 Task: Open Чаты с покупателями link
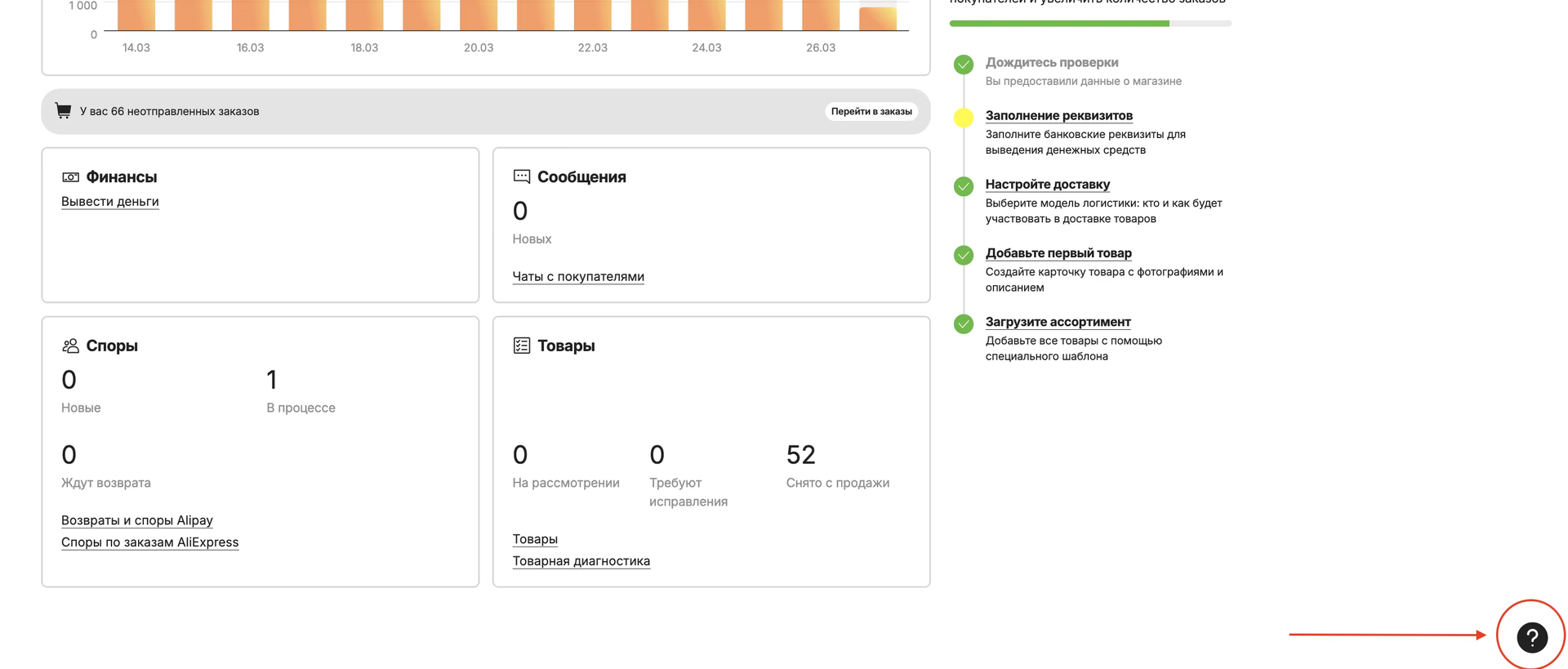click(x=578, y=277)
